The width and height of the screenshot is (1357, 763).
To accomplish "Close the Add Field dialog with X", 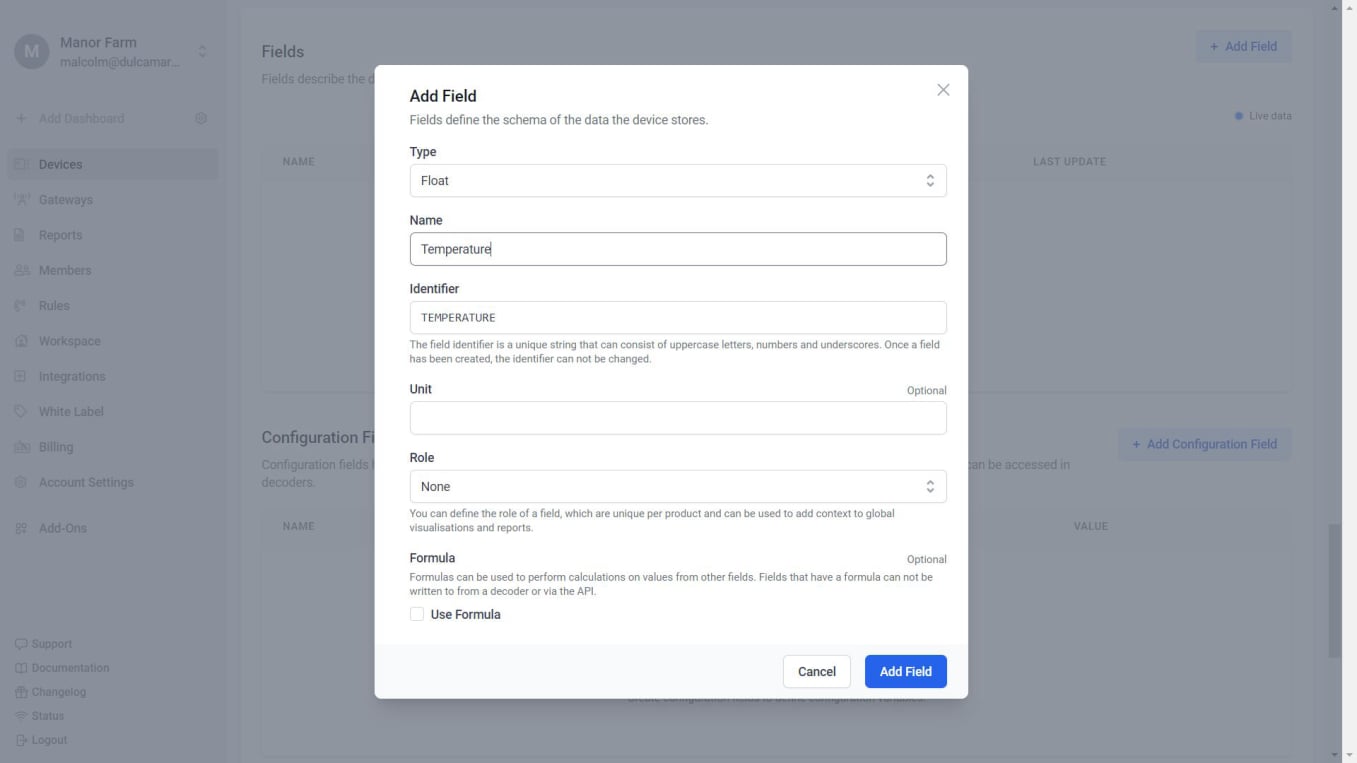I will coord(942,90).
